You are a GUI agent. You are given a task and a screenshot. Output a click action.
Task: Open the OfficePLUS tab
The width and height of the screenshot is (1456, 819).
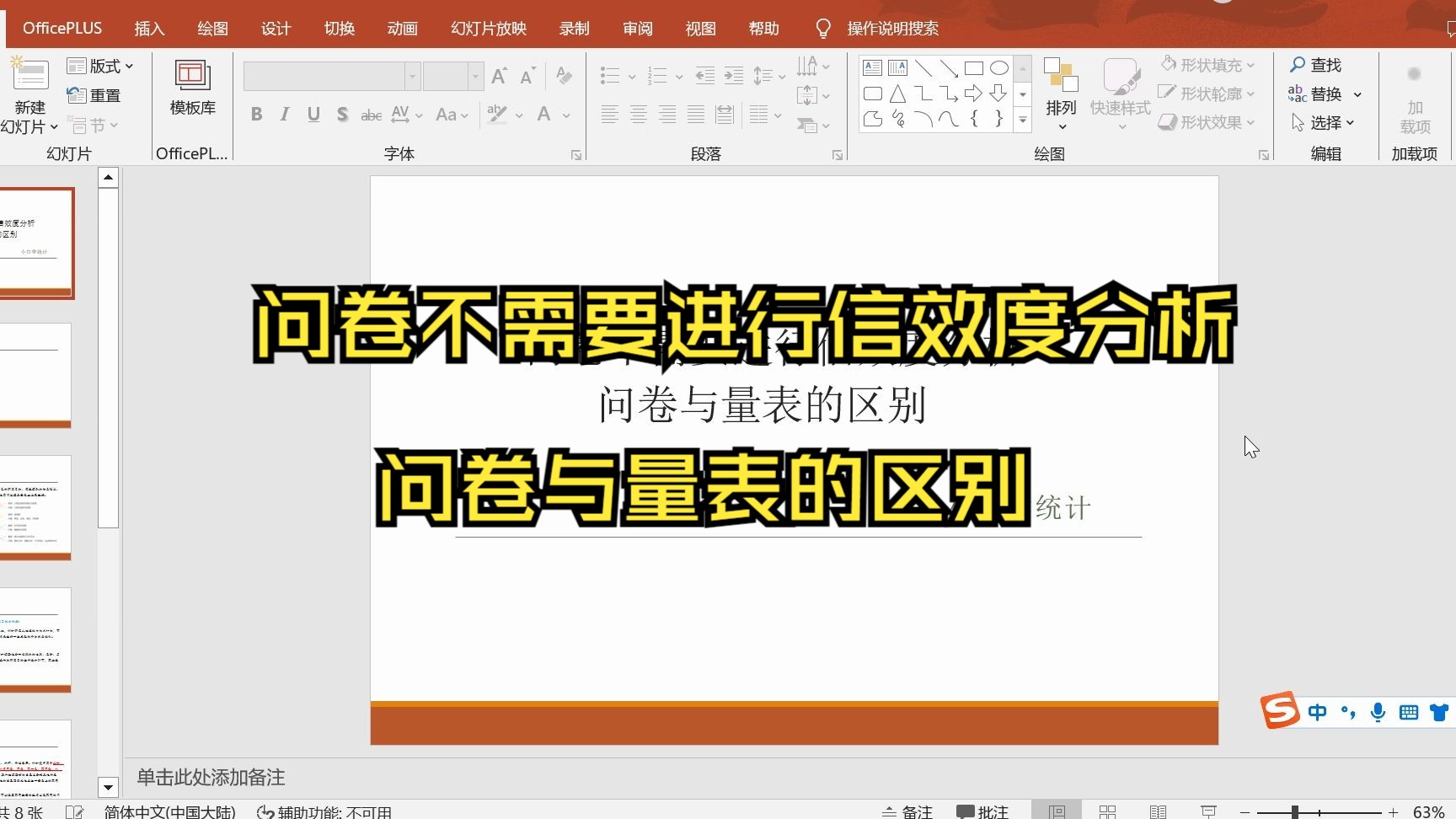click(62, 28)
